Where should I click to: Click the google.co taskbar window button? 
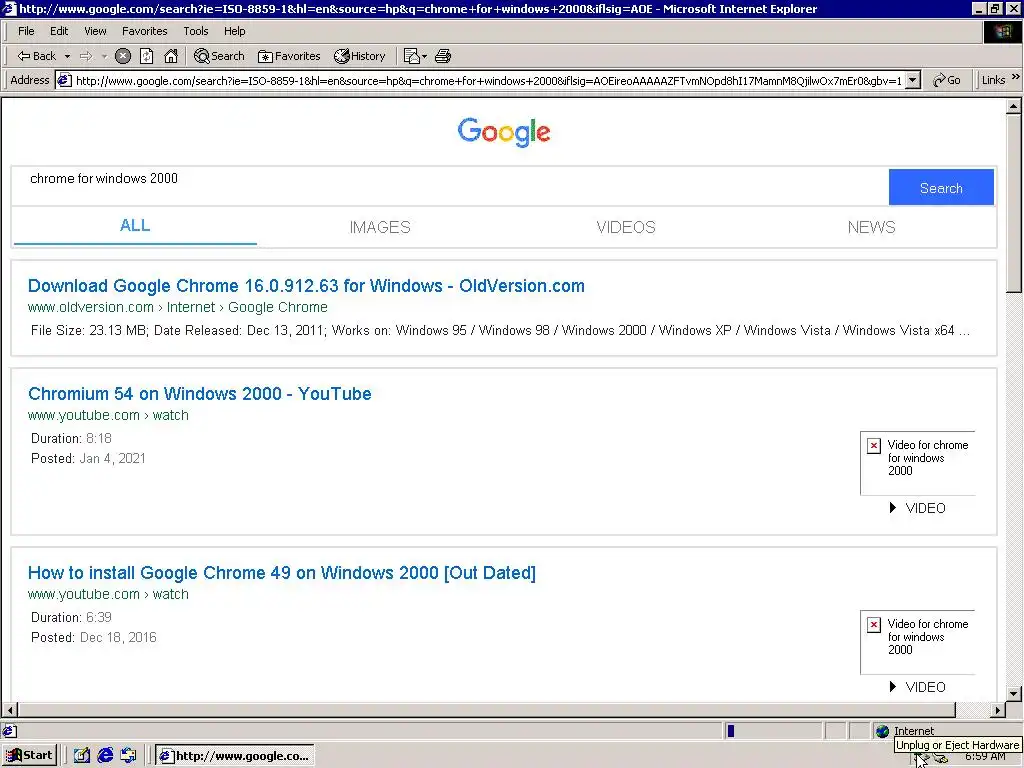point(235,756)
